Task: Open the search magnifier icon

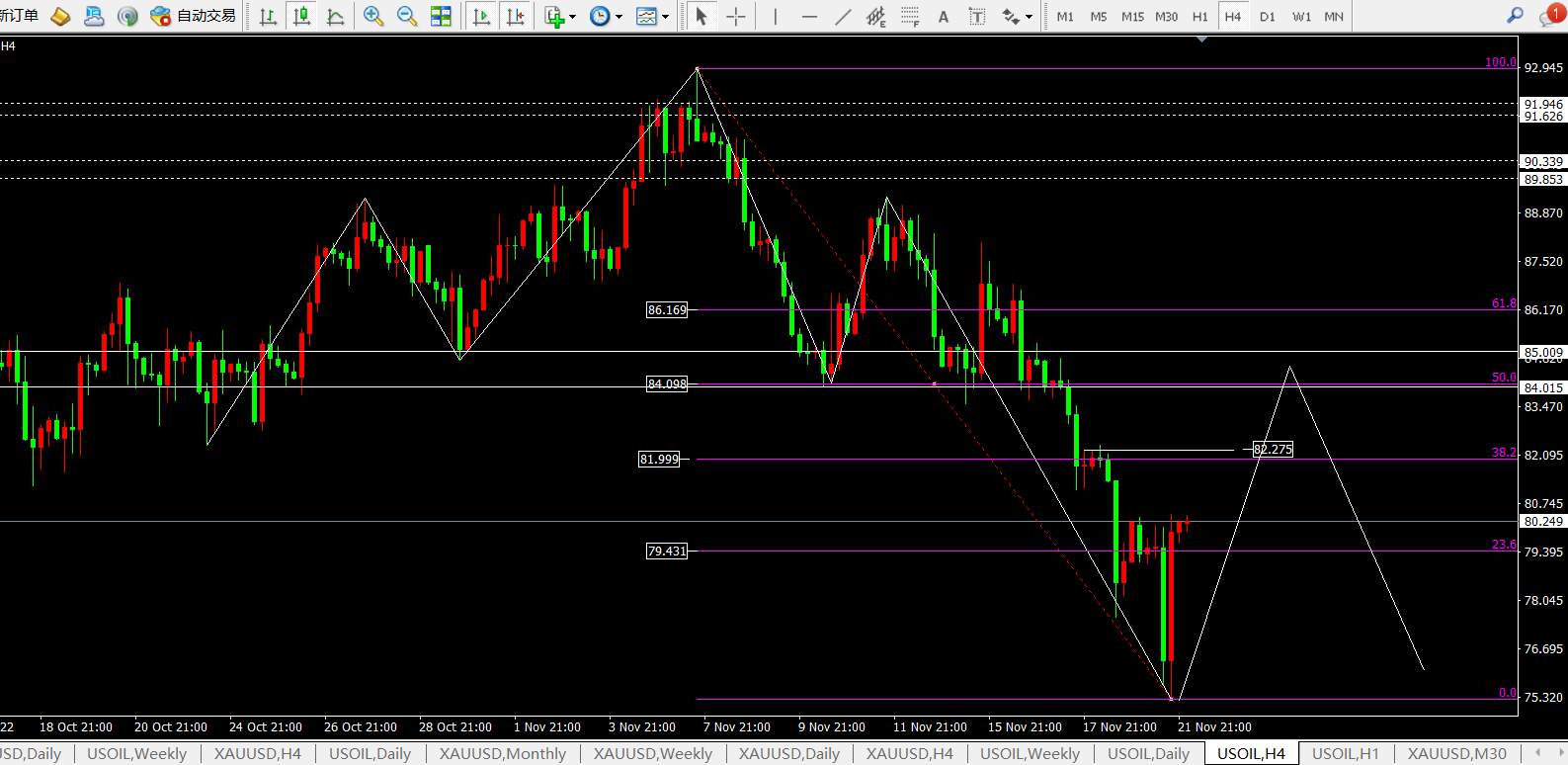Action: tap(1515, 16)
